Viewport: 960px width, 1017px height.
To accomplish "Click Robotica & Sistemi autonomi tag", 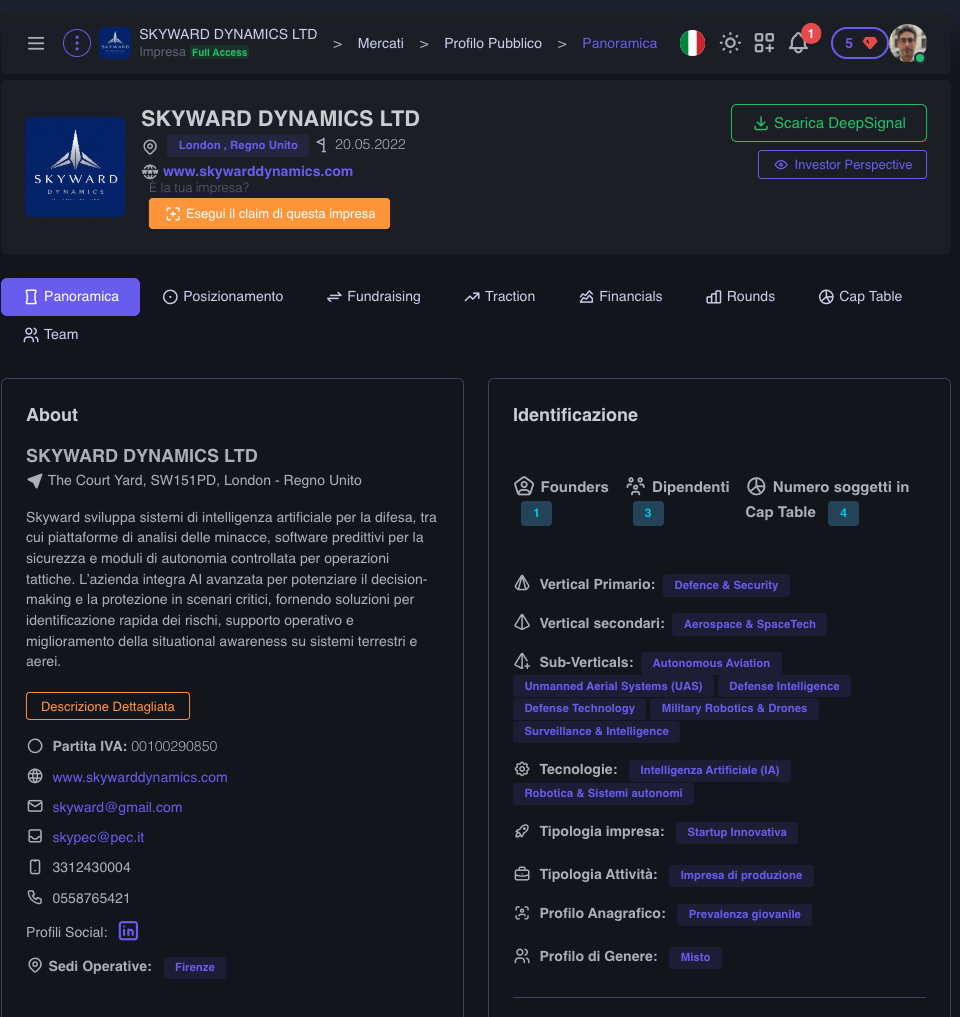I will point(603,793).
